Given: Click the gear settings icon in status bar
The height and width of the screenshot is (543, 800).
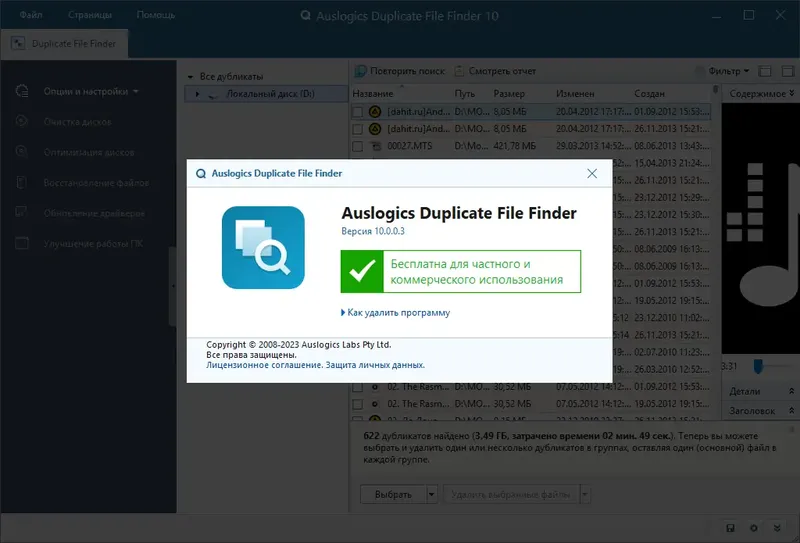Looking at the screenshot, I should click(754, 528).
